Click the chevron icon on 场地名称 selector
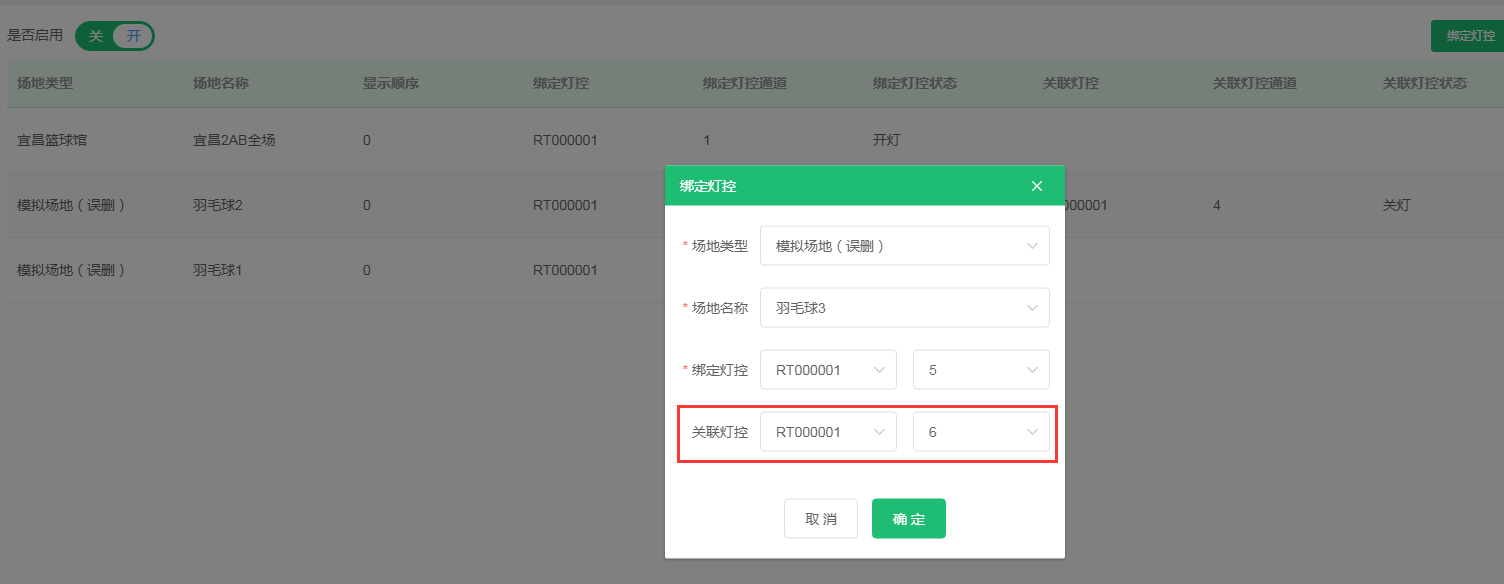The width and height of the screenshot is (1504, 584). [x=1032, y=307]
